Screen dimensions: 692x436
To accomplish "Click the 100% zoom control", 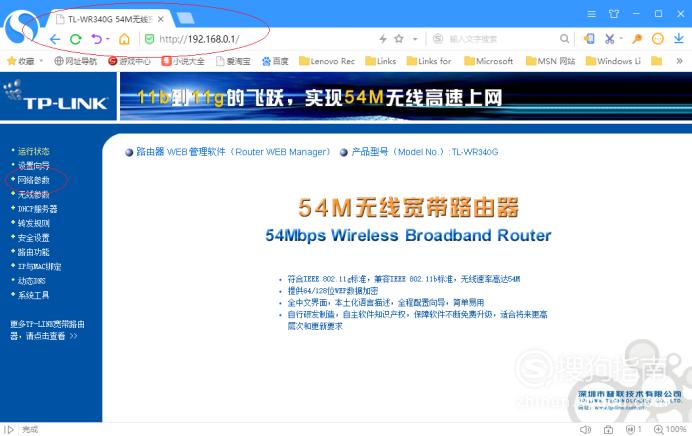I will pos(670,429).
